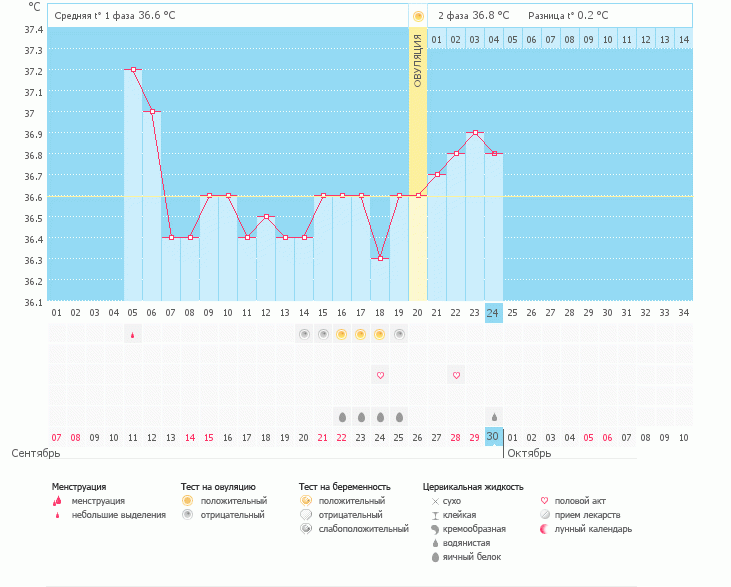This screenshot has height=587, width=731.
Task: Click the 37.4 label on temperature axis
Action: (34, 30)
